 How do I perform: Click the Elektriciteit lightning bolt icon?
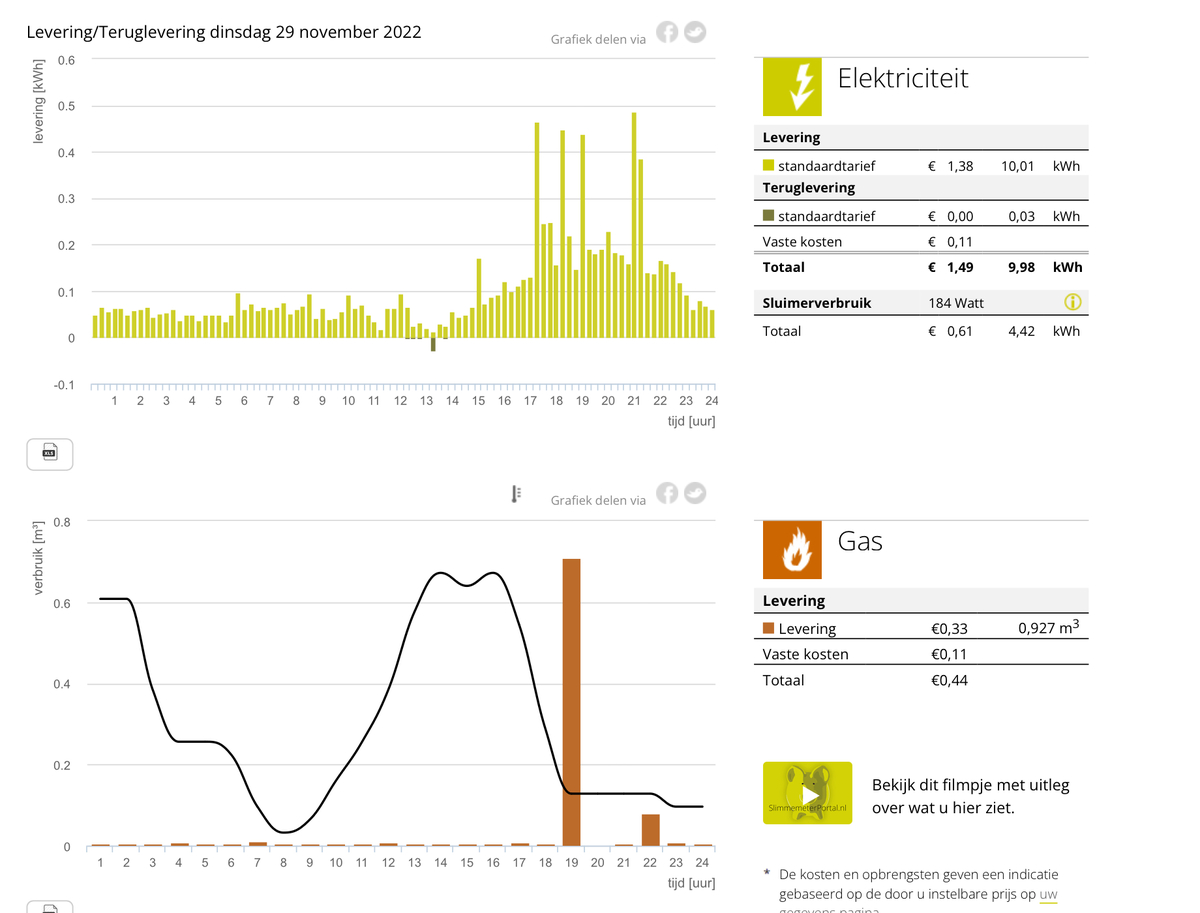792,86
